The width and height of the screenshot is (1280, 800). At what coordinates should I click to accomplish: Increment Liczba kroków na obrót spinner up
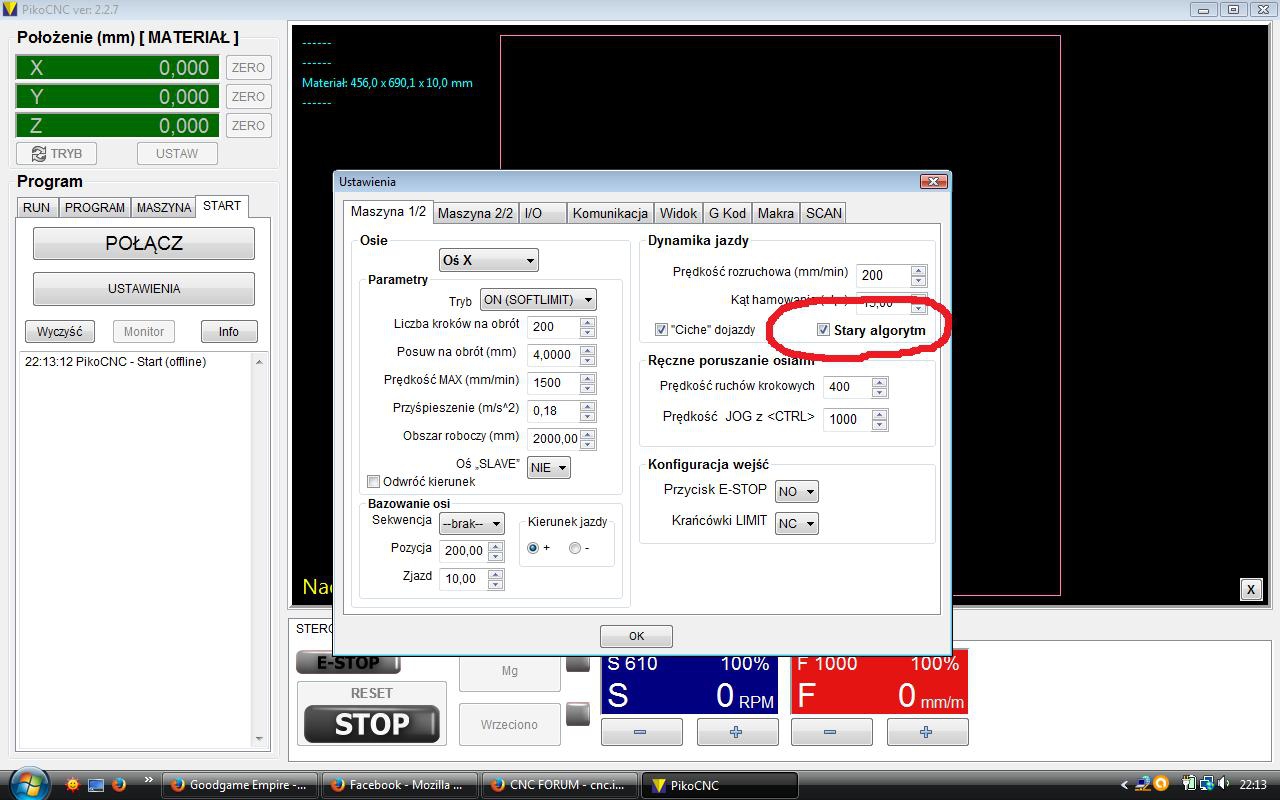pos(588,322)
